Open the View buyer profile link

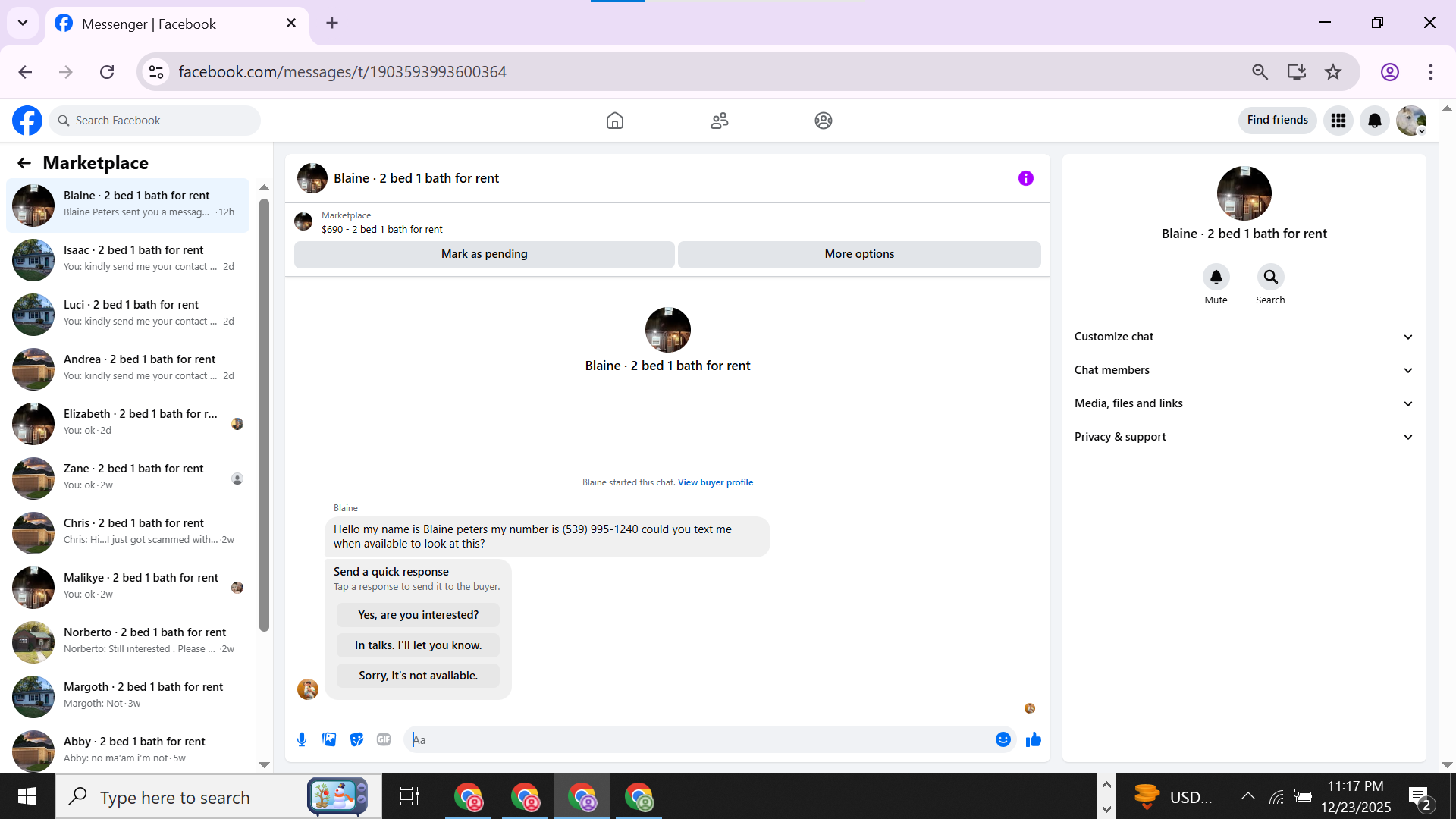[x=715, y=482]
